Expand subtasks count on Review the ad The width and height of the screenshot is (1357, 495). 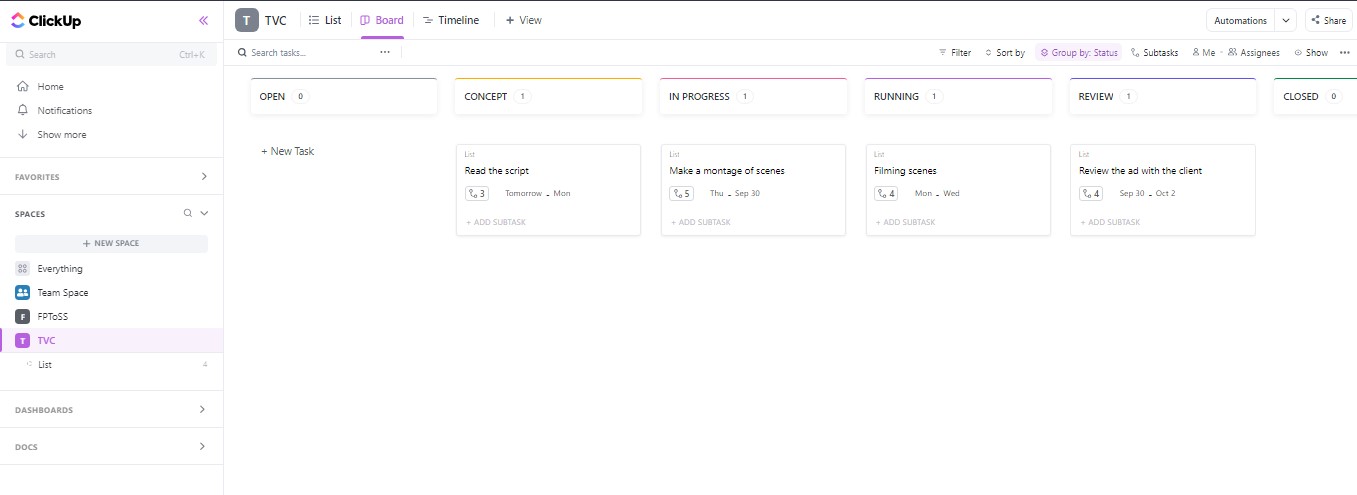pyautogui.click(x=1091, y=194)
